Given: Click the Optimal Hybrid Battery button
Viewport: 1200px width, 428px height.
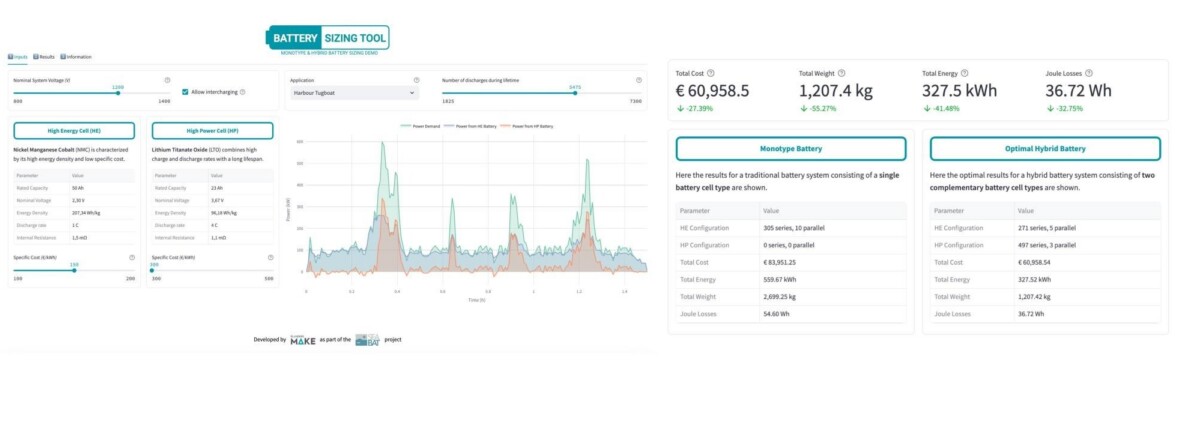Looking at the screenshot, I should [1045, 149].
